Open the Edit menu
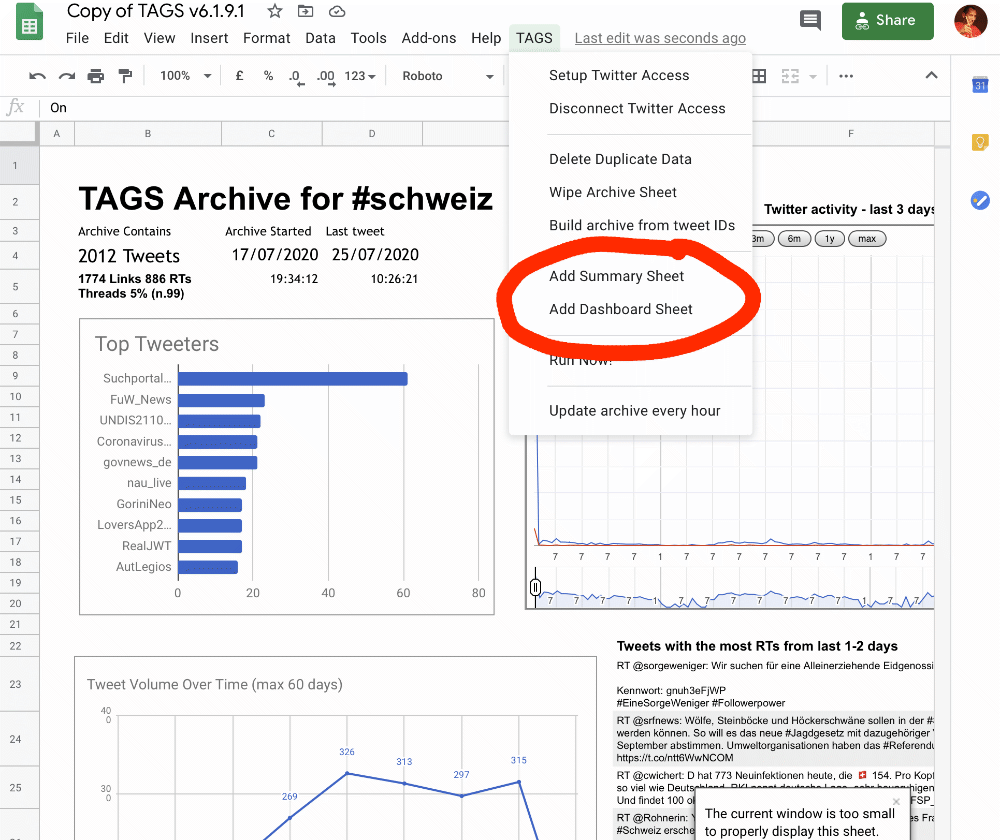This screenshot has width=1000, height=840. pos(116,38)
